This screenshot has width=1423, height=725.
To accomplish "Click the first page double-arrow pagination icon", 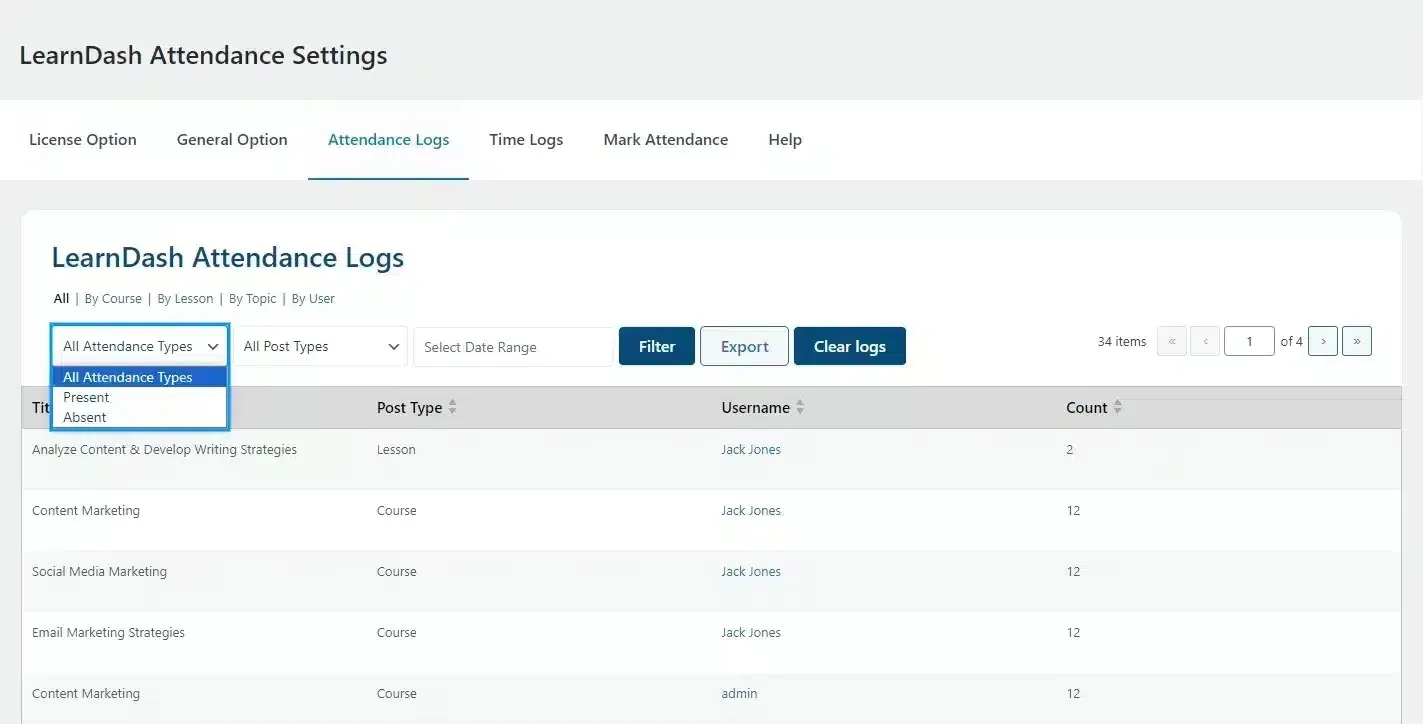I will coord(1171,341).
